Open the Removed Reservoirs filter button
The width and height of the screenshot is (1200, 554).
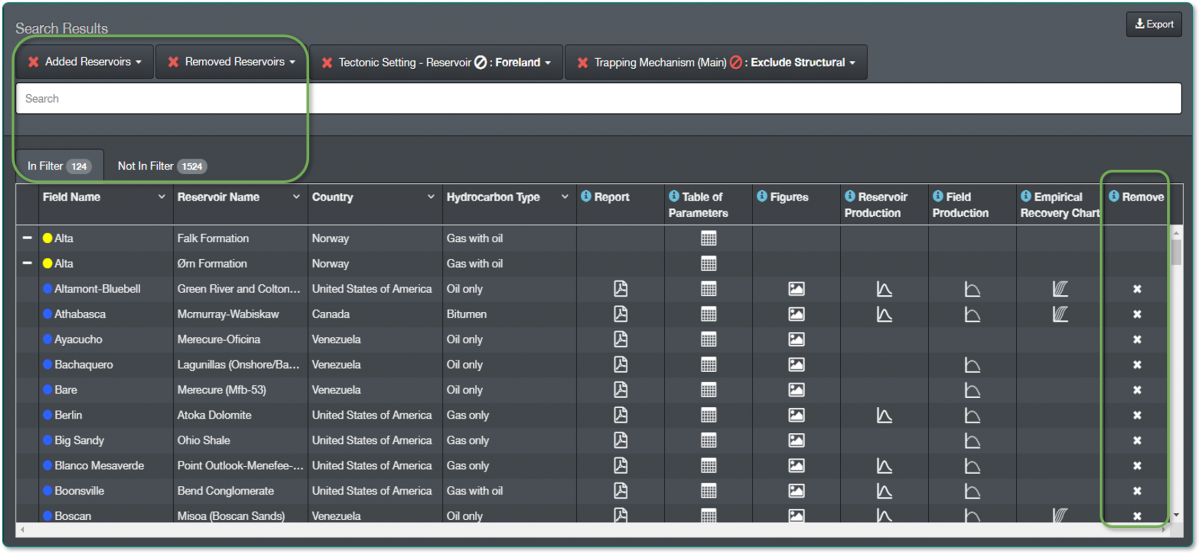[233, 62]
